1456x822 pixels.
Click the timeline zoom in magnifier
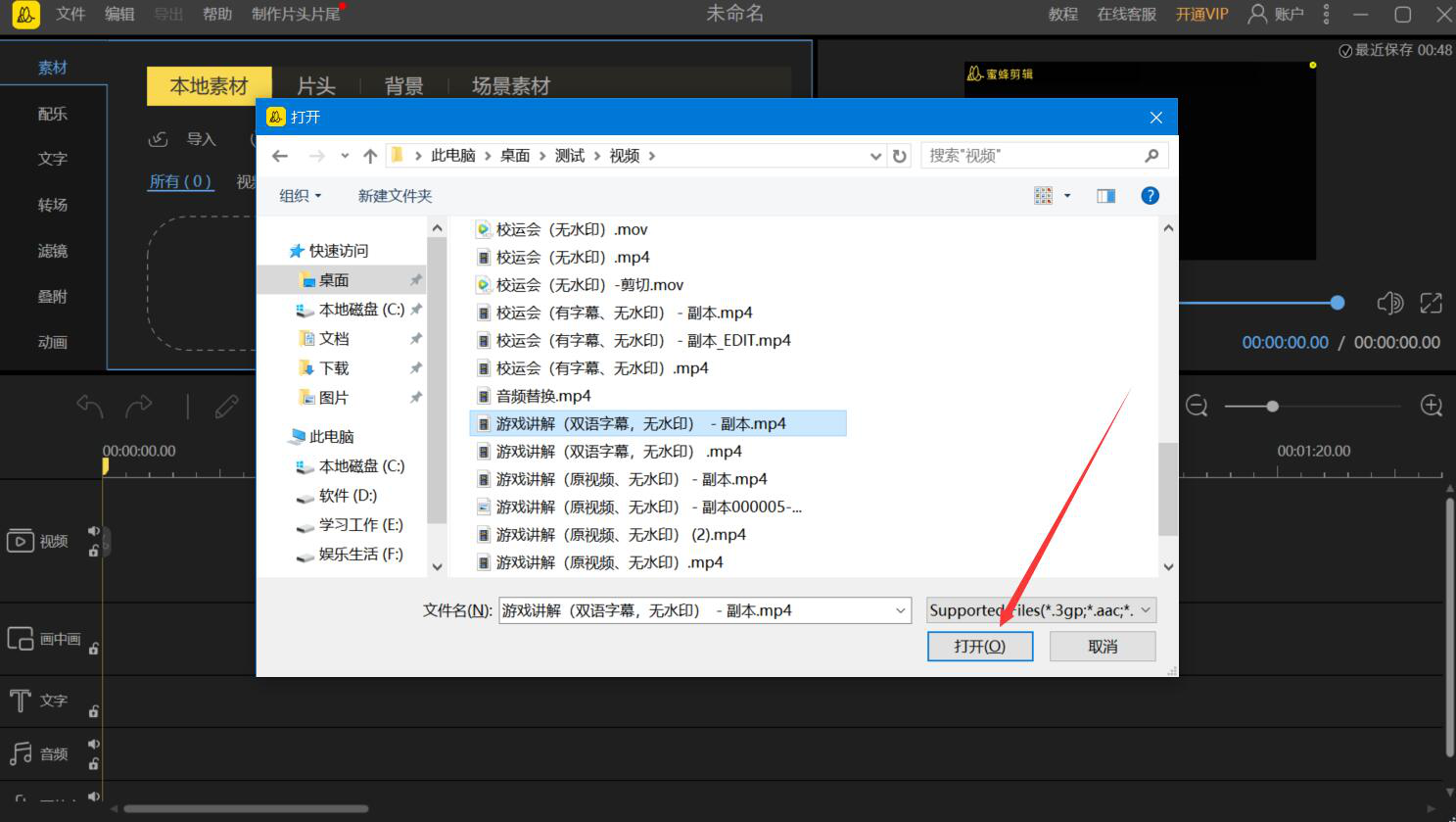[x=1432, y=406]
